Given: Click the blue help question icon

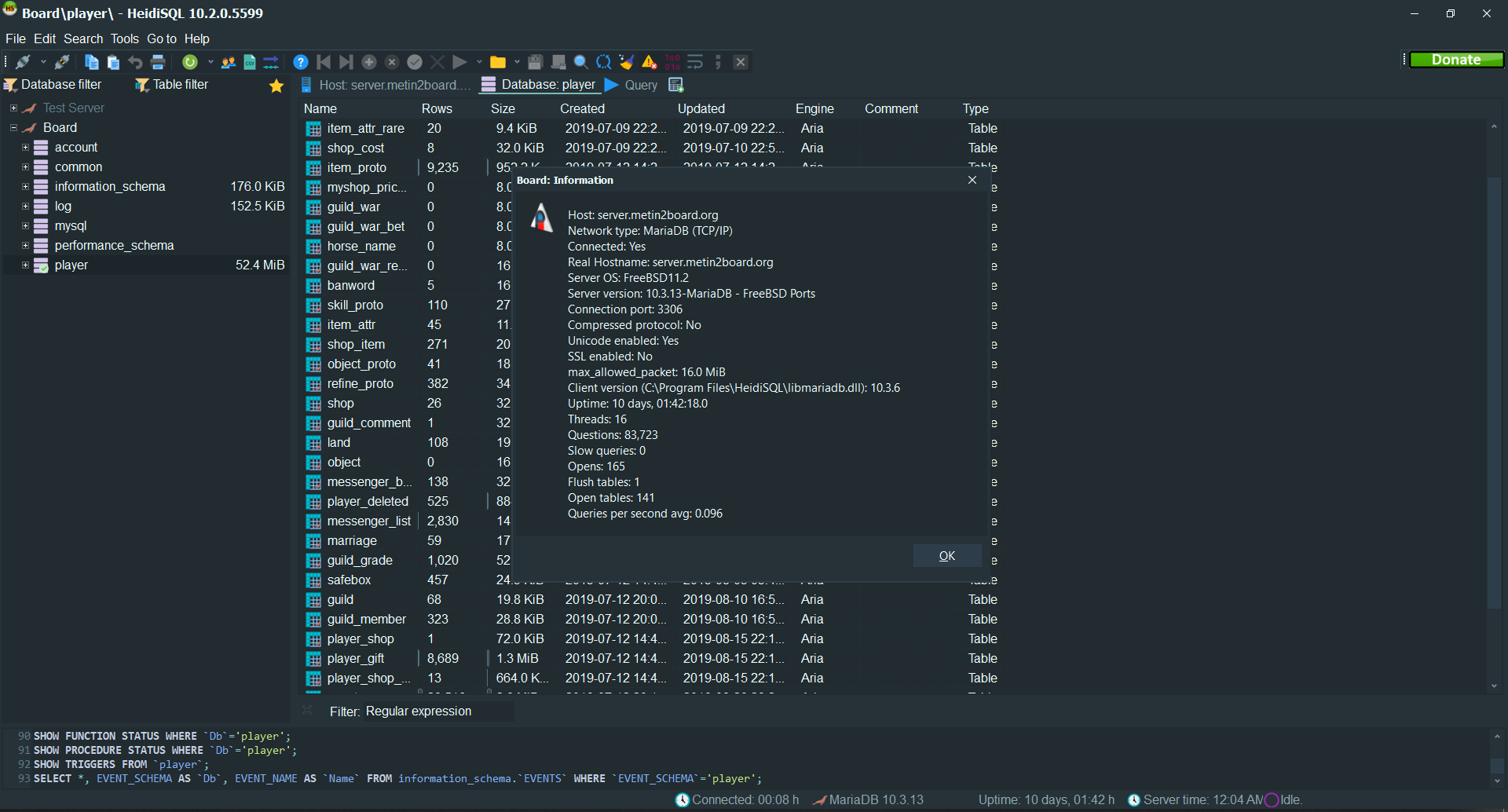Looking at the screenshot, I should click(300, 62).
